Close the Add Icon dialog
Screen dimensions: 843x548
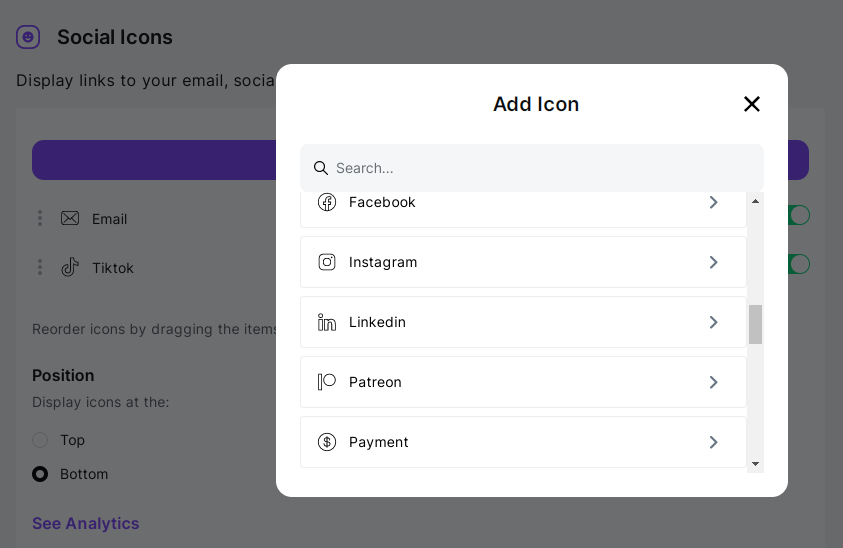752,104
